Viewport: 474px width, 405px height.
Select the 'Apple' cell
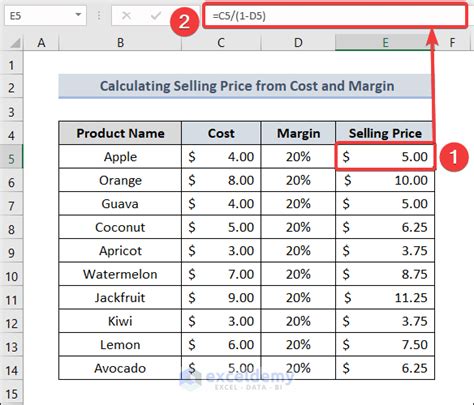[120, 157]
